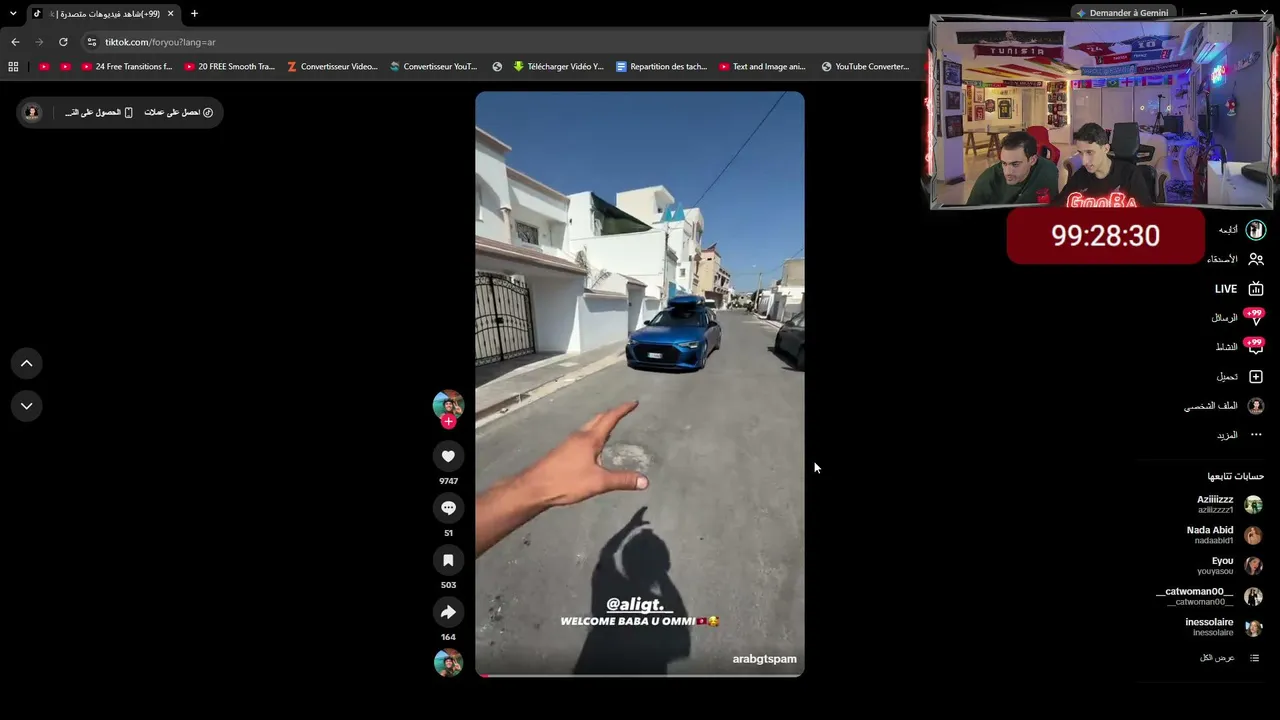Open a new browser tab
Image resolution: width=1280 pixels, height=720 pixels.
click(194, 14)
